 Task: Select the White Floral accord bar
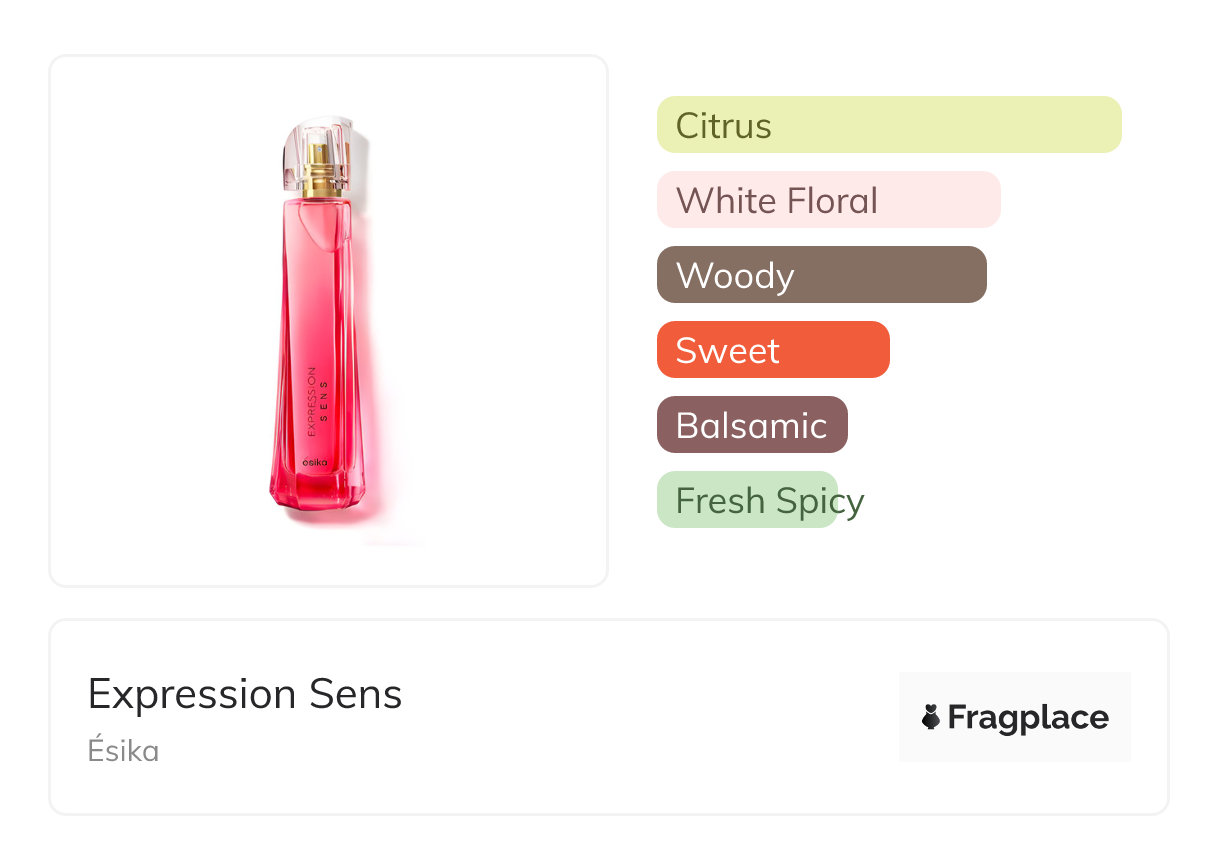coord(828,200)
